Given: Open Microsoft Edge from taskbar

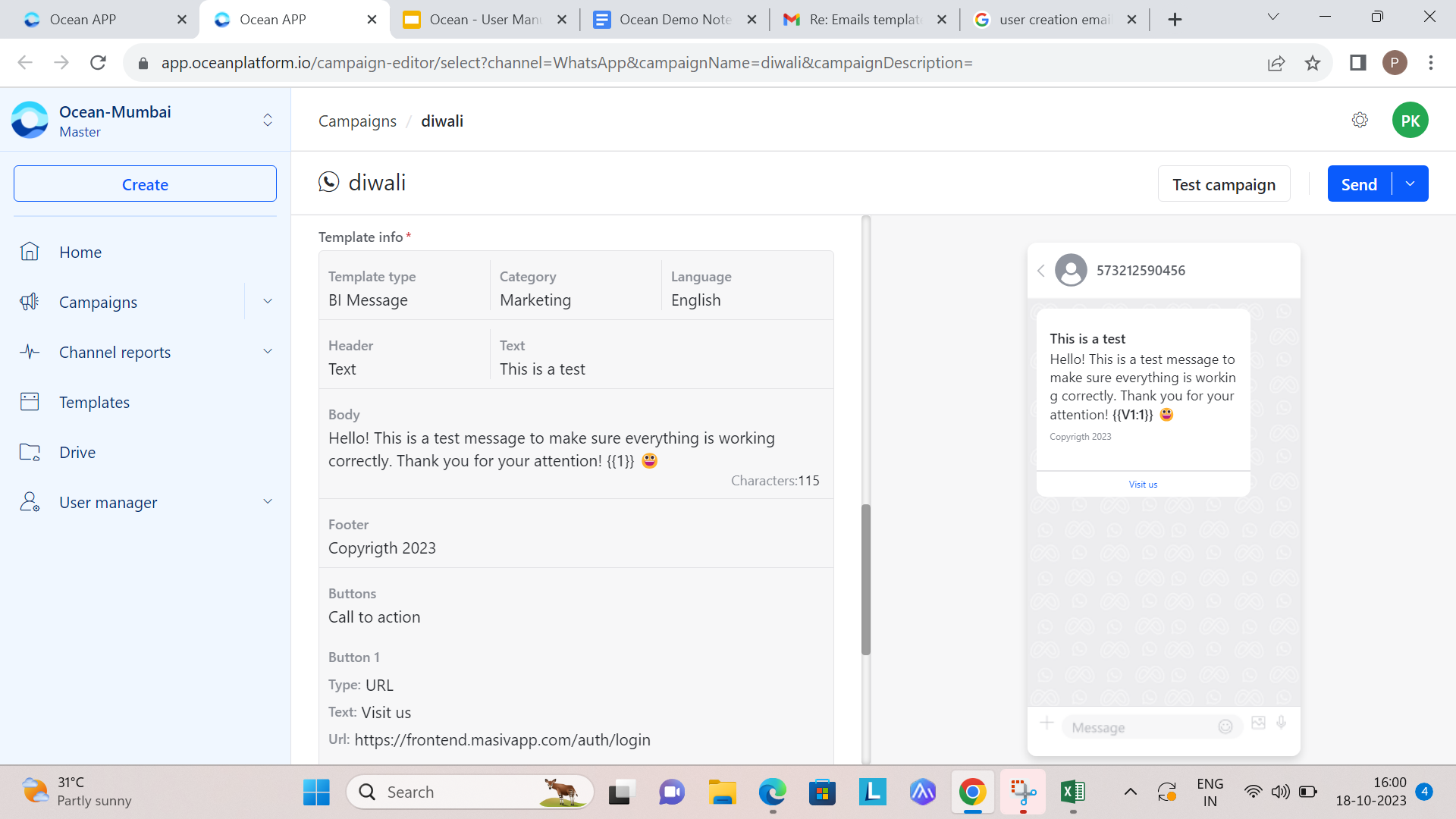Looking at the screenshot, I should (772, 792).
